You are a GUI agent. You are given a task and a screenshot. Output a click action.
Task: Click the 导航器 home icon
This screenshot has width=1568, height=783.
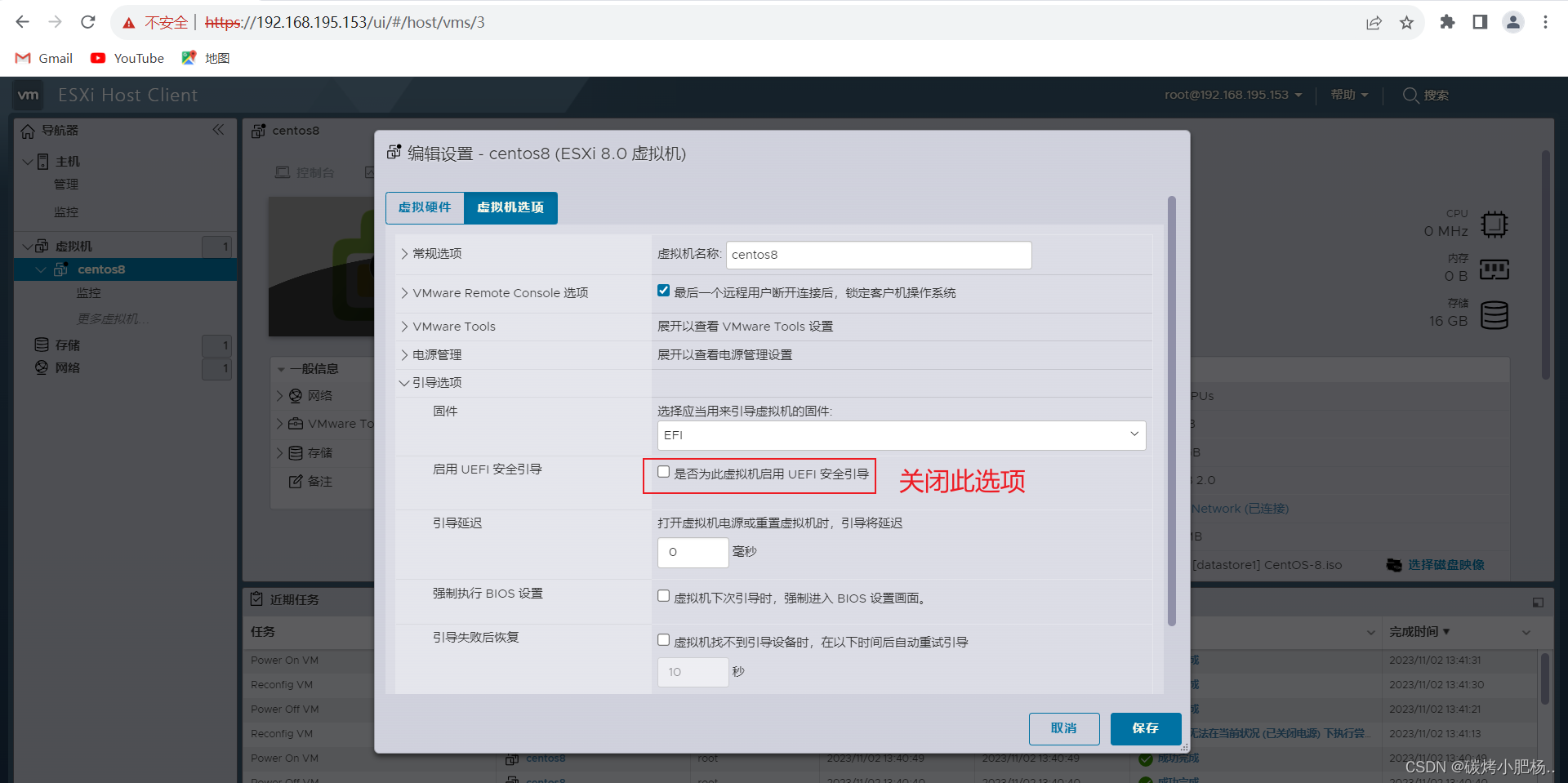[28, 131]
